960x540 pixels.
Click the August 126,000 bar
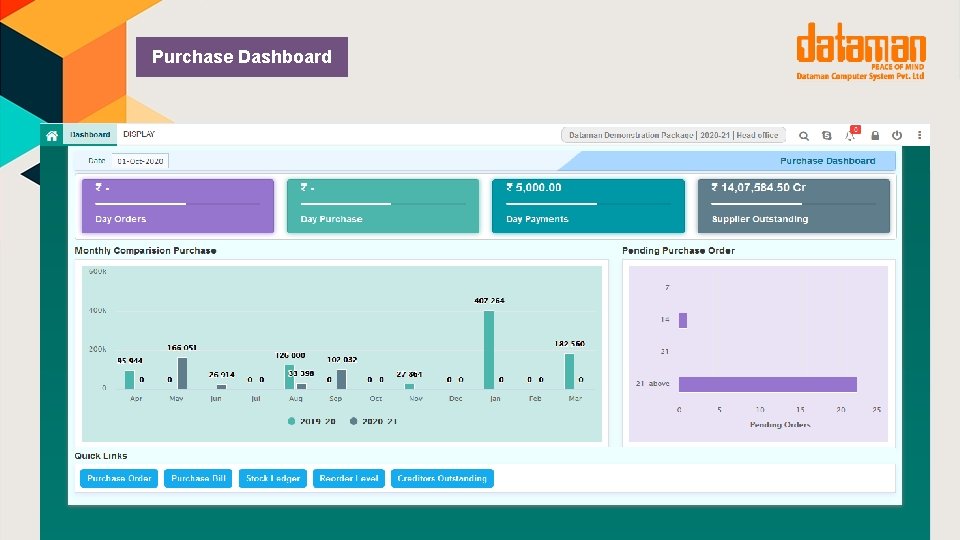[290, 377]
